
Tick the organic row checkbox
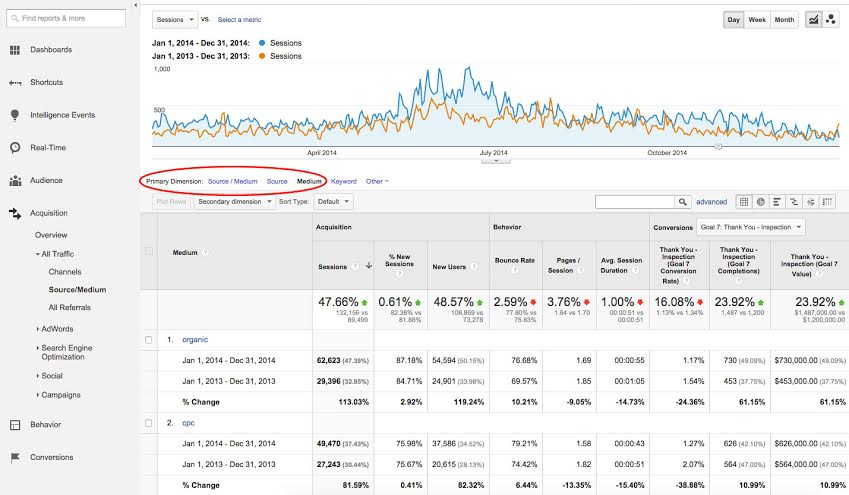(149, 340)
